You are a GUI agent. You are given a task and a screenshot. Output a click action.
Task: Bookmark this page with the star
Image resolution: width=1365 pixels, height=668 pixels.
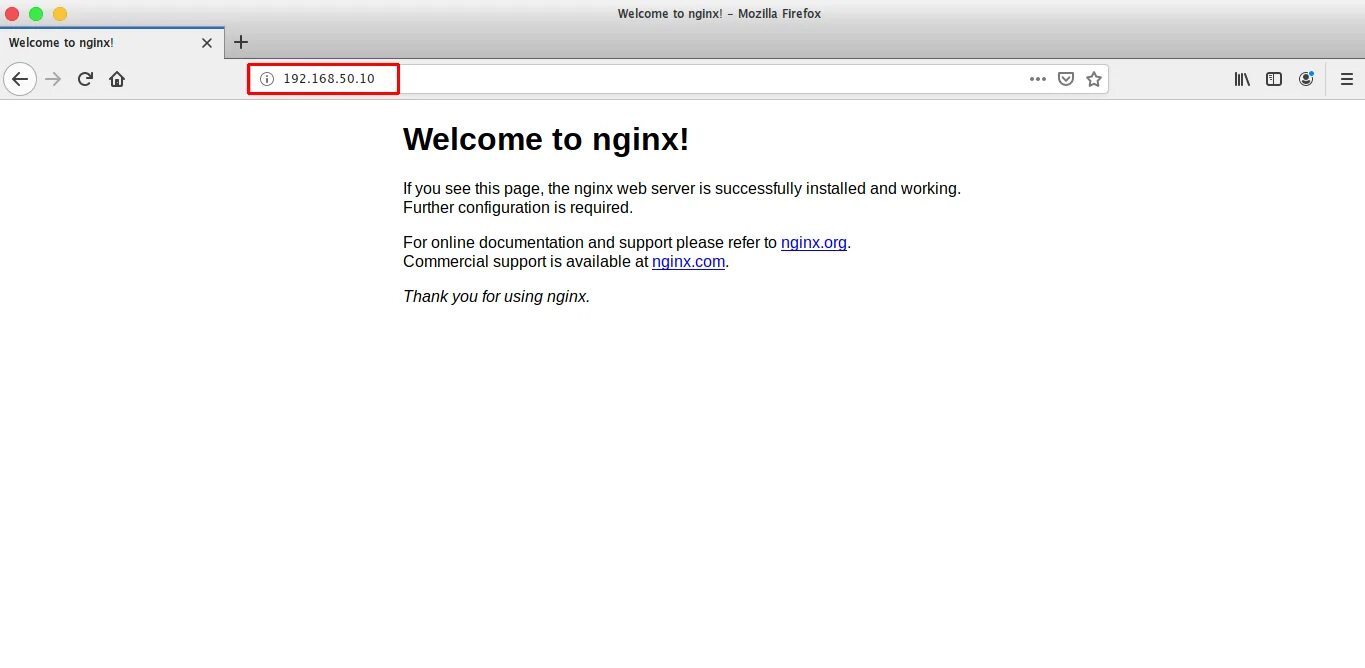[1094, 79]
